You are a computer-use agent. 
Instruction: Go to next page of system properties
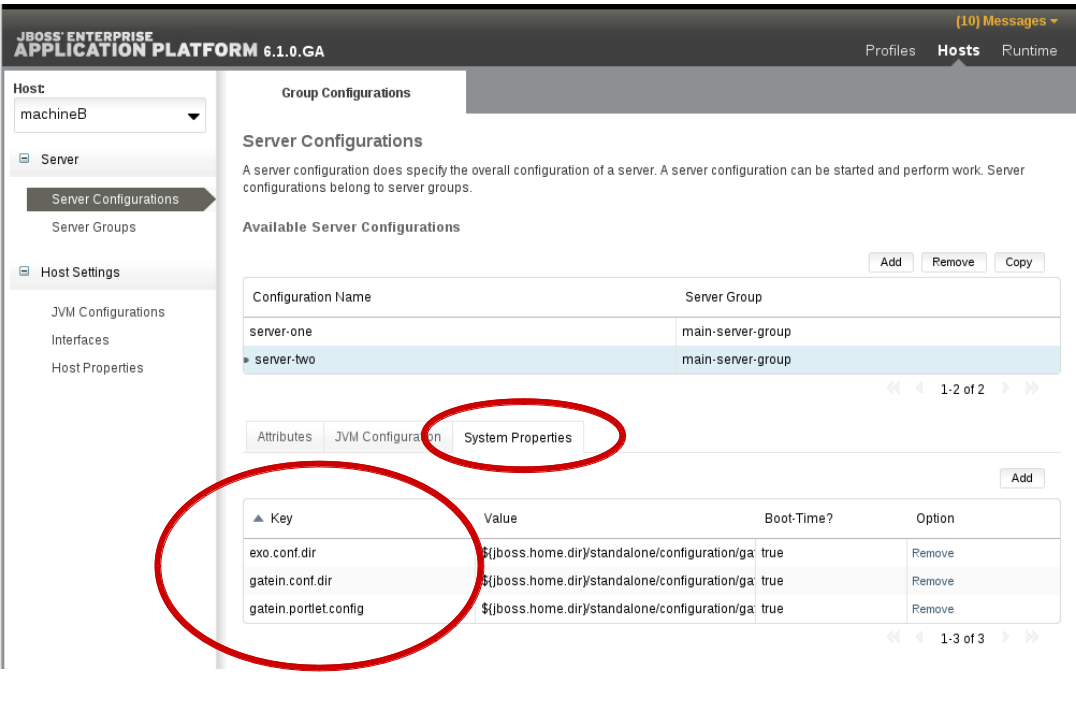(x=1006, y=638)
